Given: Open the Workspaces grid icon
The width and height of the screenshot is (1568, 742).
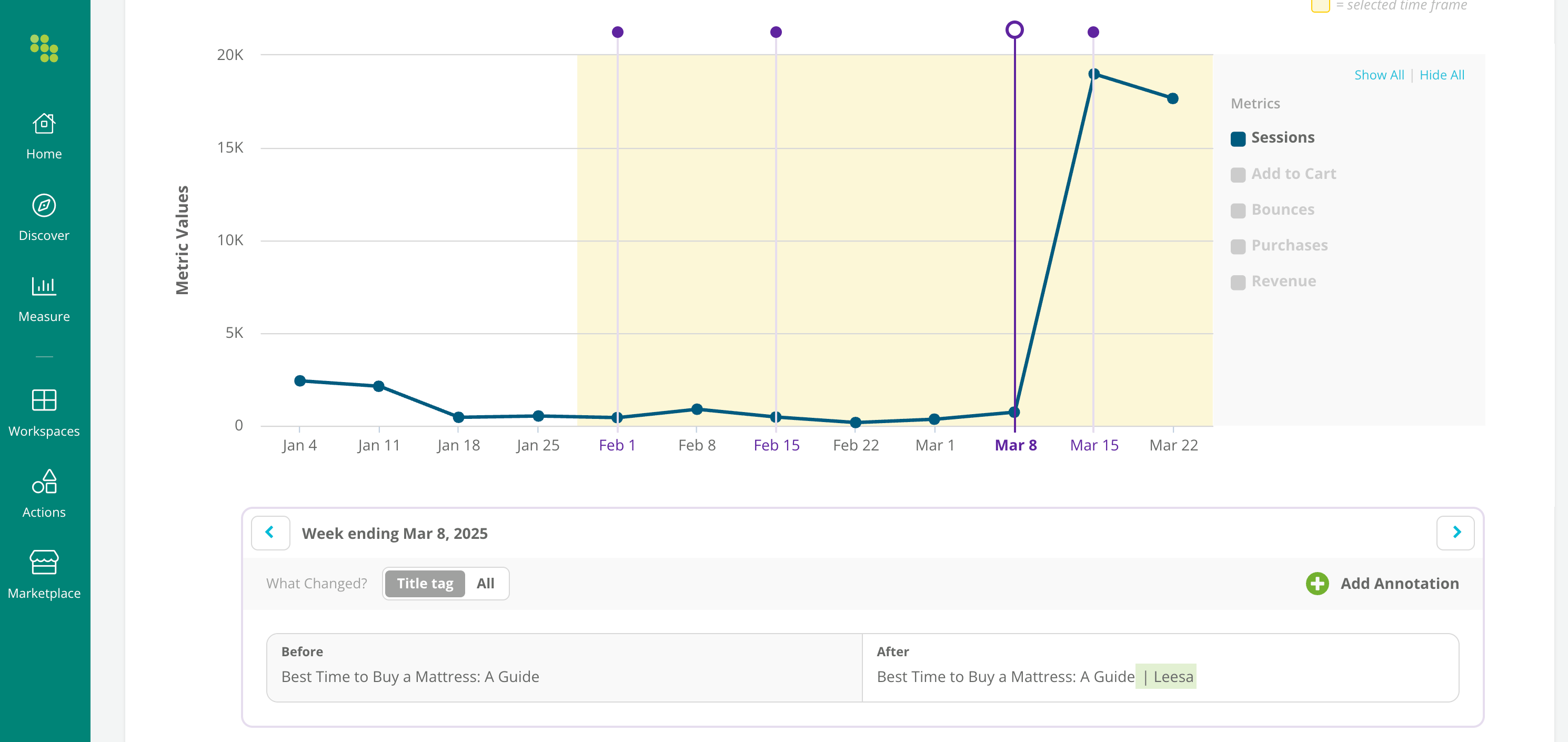Looking at the screenshot, I should 44,400.
